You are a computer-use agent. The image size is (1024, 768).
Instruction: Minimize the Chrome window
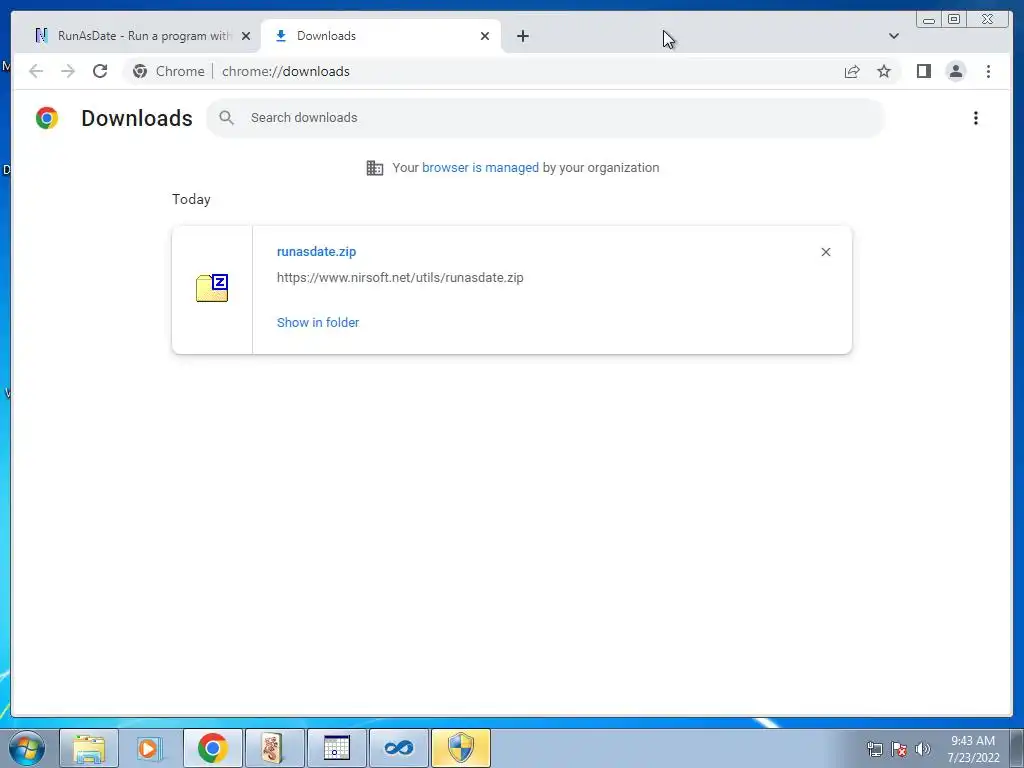[928, 20]
